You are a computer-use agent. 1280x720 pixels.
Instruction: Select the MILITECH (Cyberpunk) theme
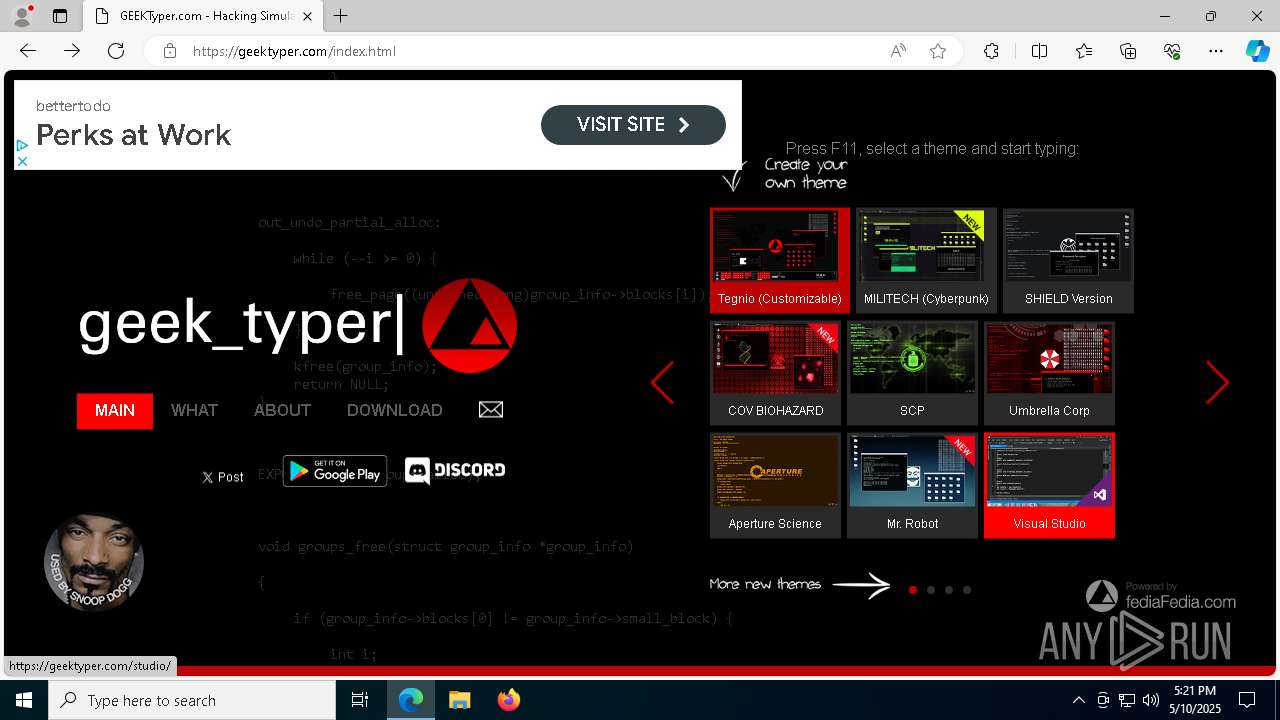(926, 261)
